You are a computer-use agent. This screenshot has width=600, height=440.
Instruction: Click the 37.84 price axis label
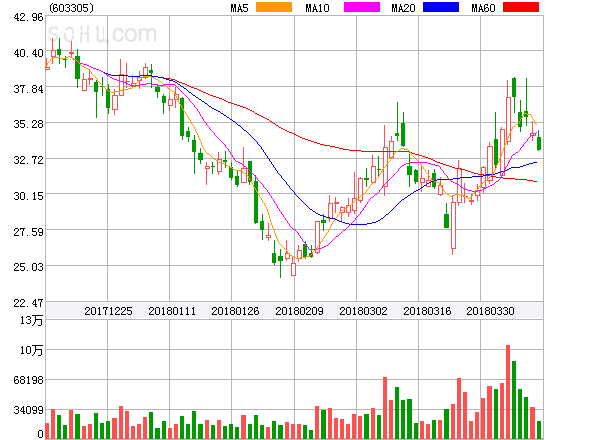(x=29, y=89)
